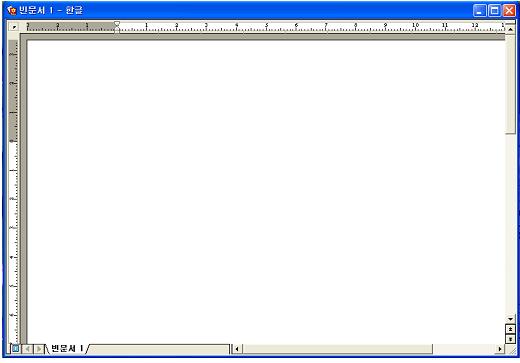This screenshot has width=520, height=363.
Task: Click the vertical scrollbar up arrow
Action: 510,29
